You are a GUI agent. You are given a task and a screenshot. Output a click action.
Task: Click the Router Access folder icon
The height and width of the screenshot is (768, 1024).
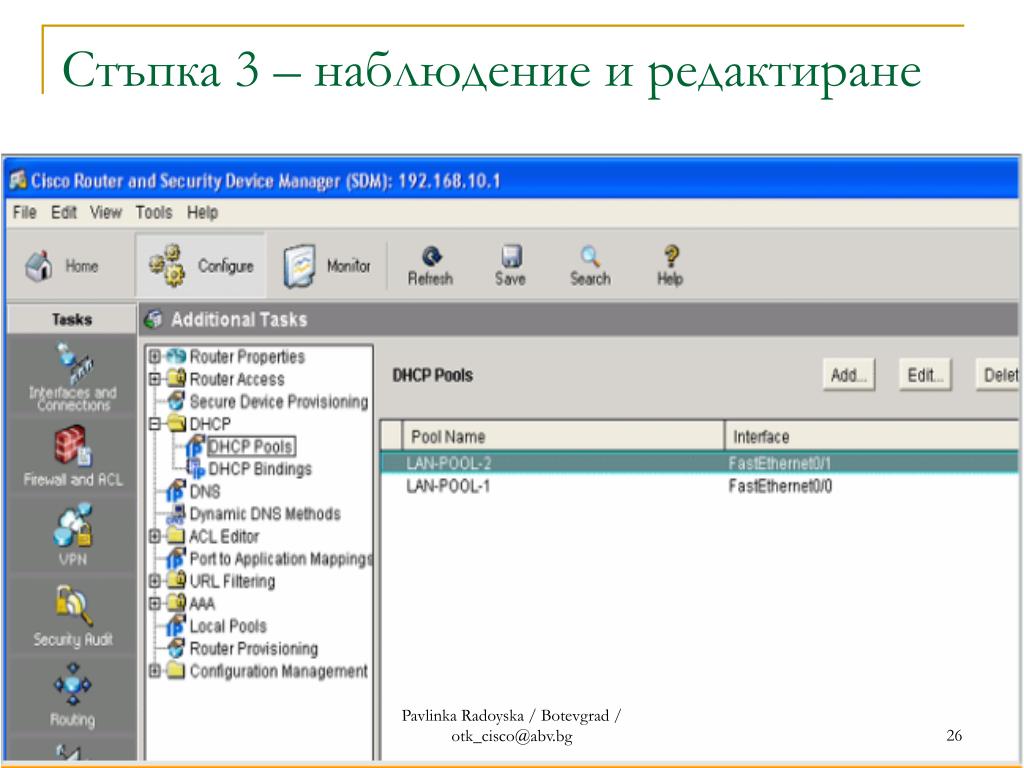[x=176, y=378]
